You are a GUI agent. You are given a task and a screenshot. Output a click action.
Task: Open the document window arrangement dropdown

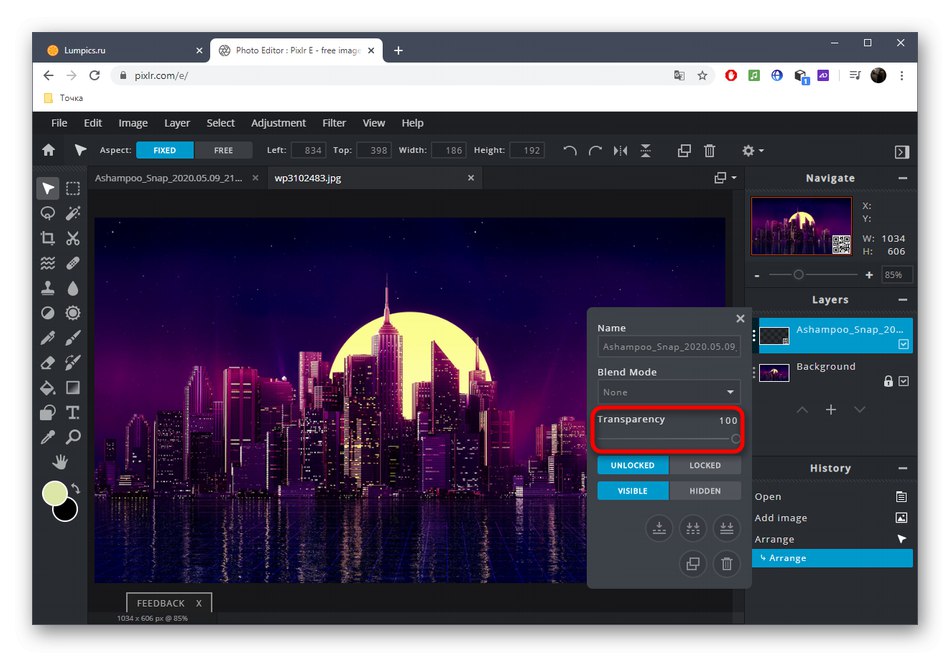725,178
